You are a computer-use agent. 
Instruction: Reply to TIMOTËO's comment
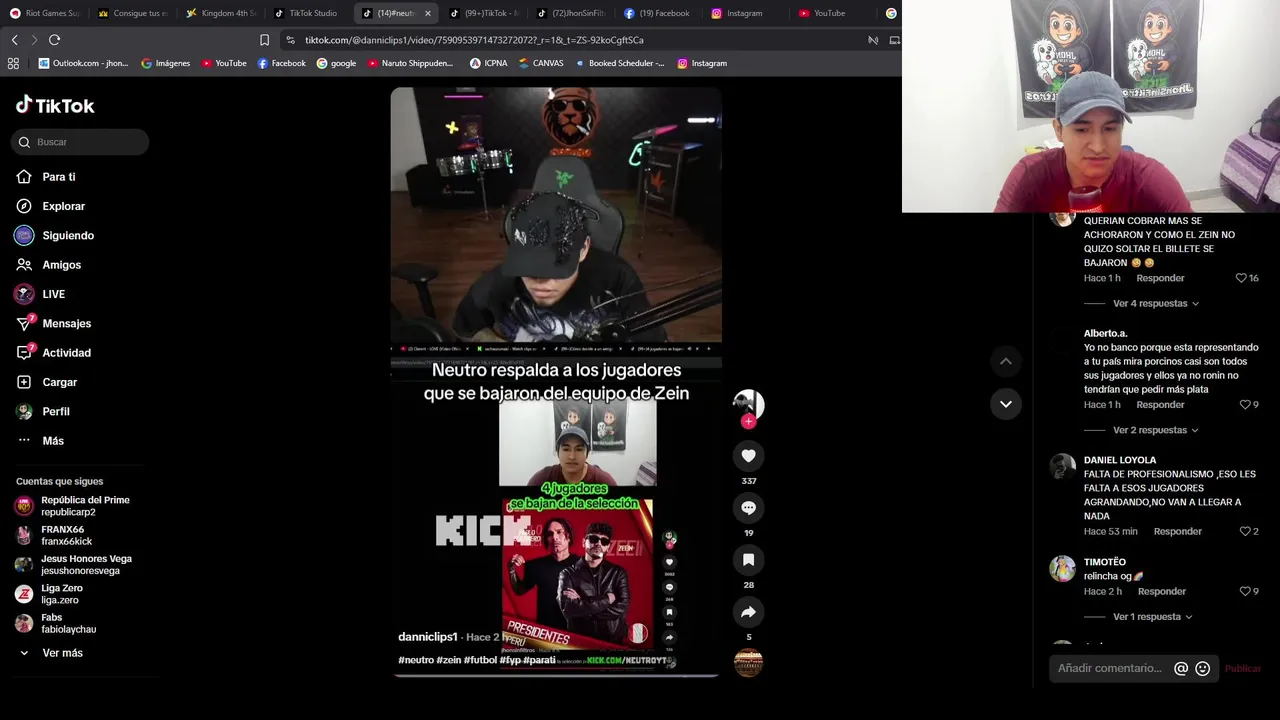1161,591
